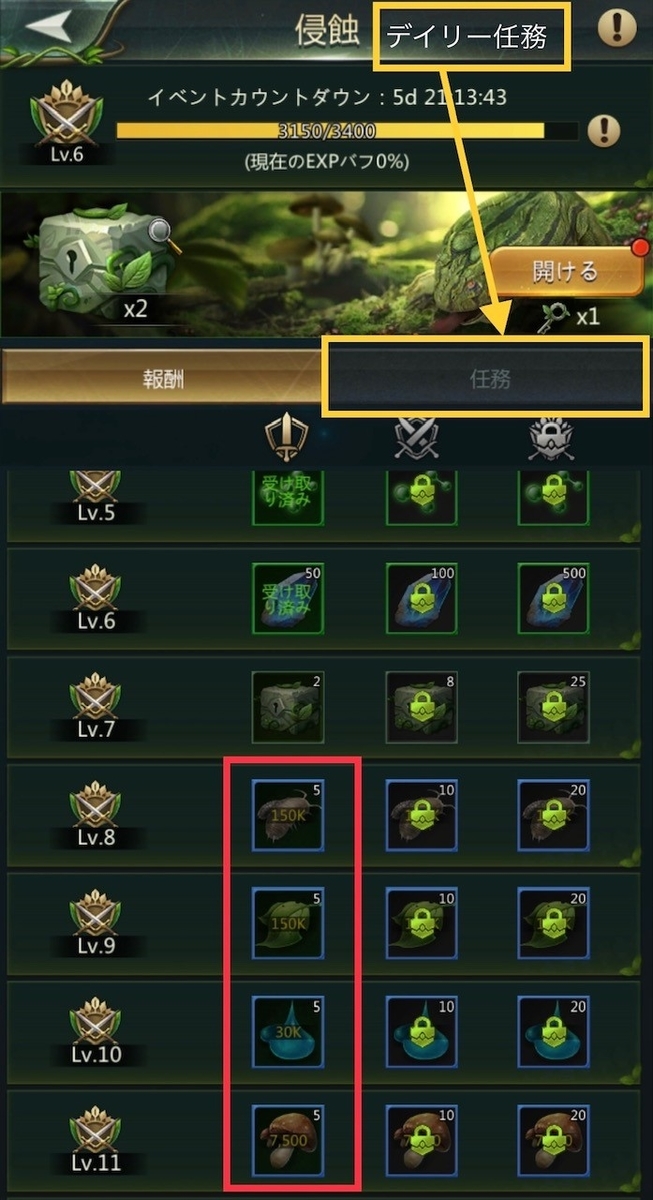Image resolution: width=653 pixels, height=1200 pixels.
Task: Select the gold sword column icon
Action: click(285, 437)
